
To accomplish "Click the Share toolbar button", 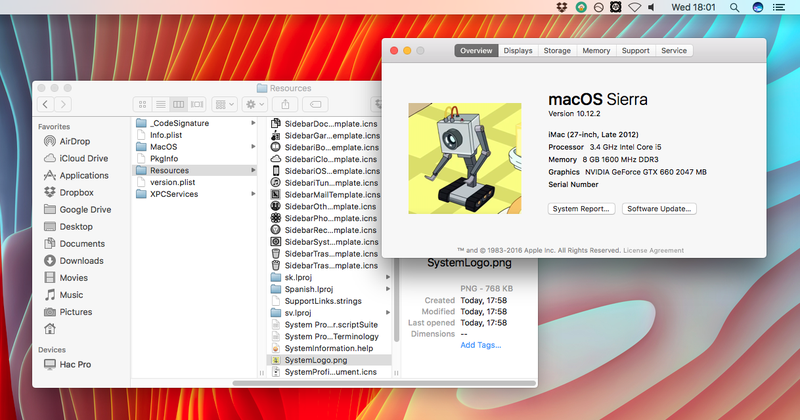I will coord(285,104).
